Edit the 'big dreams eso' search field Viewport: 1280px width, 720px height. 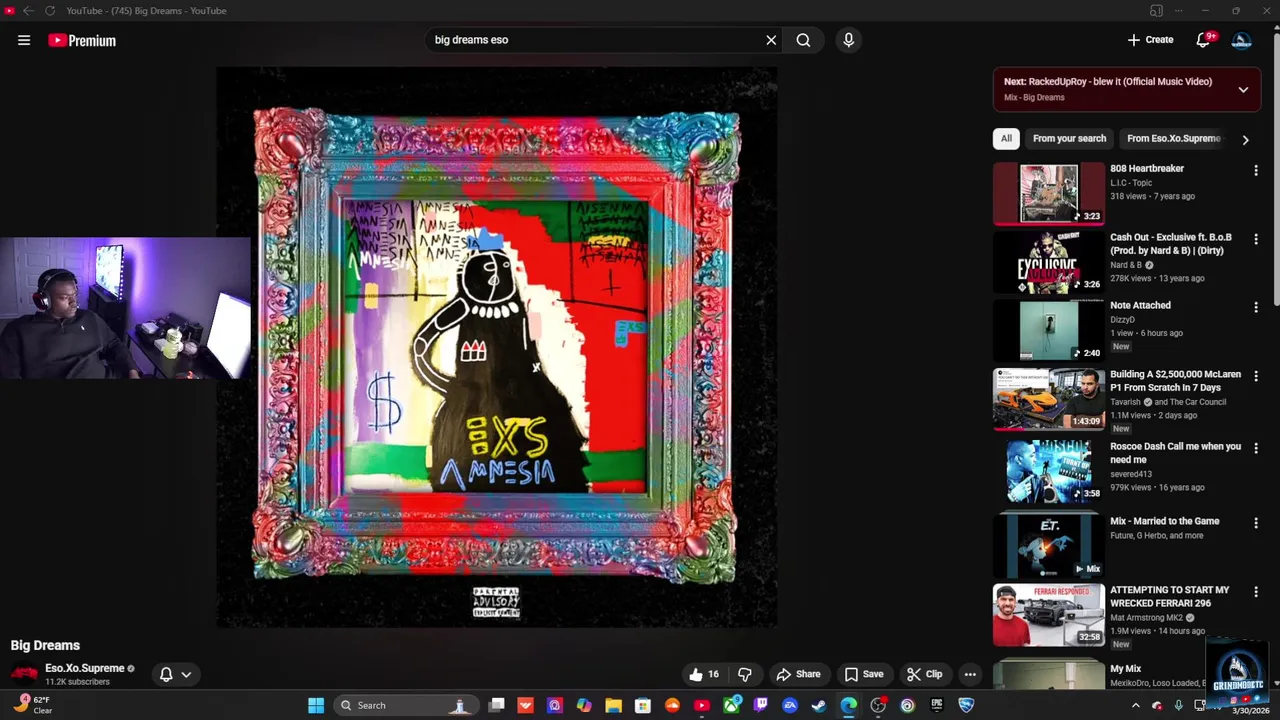(x=595, y=40)
